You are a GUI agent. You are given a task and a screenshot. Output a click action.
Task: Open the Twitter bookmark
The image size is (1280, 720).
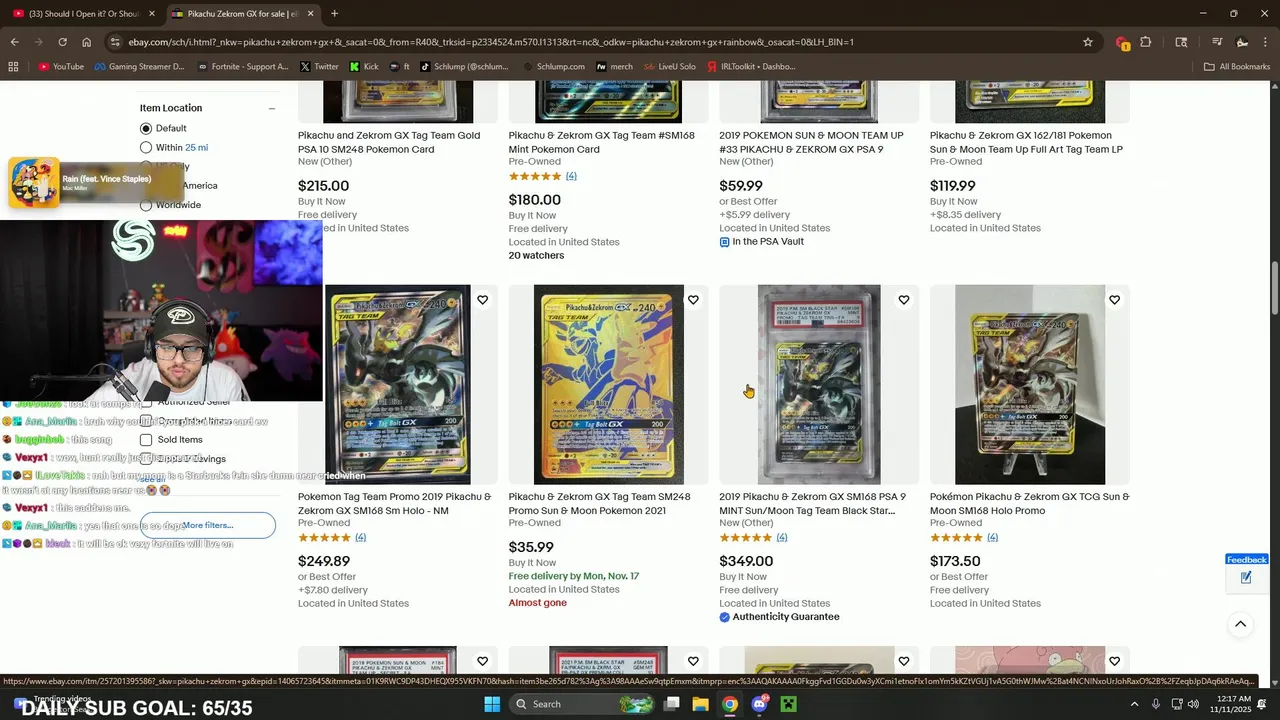(319, 67)
